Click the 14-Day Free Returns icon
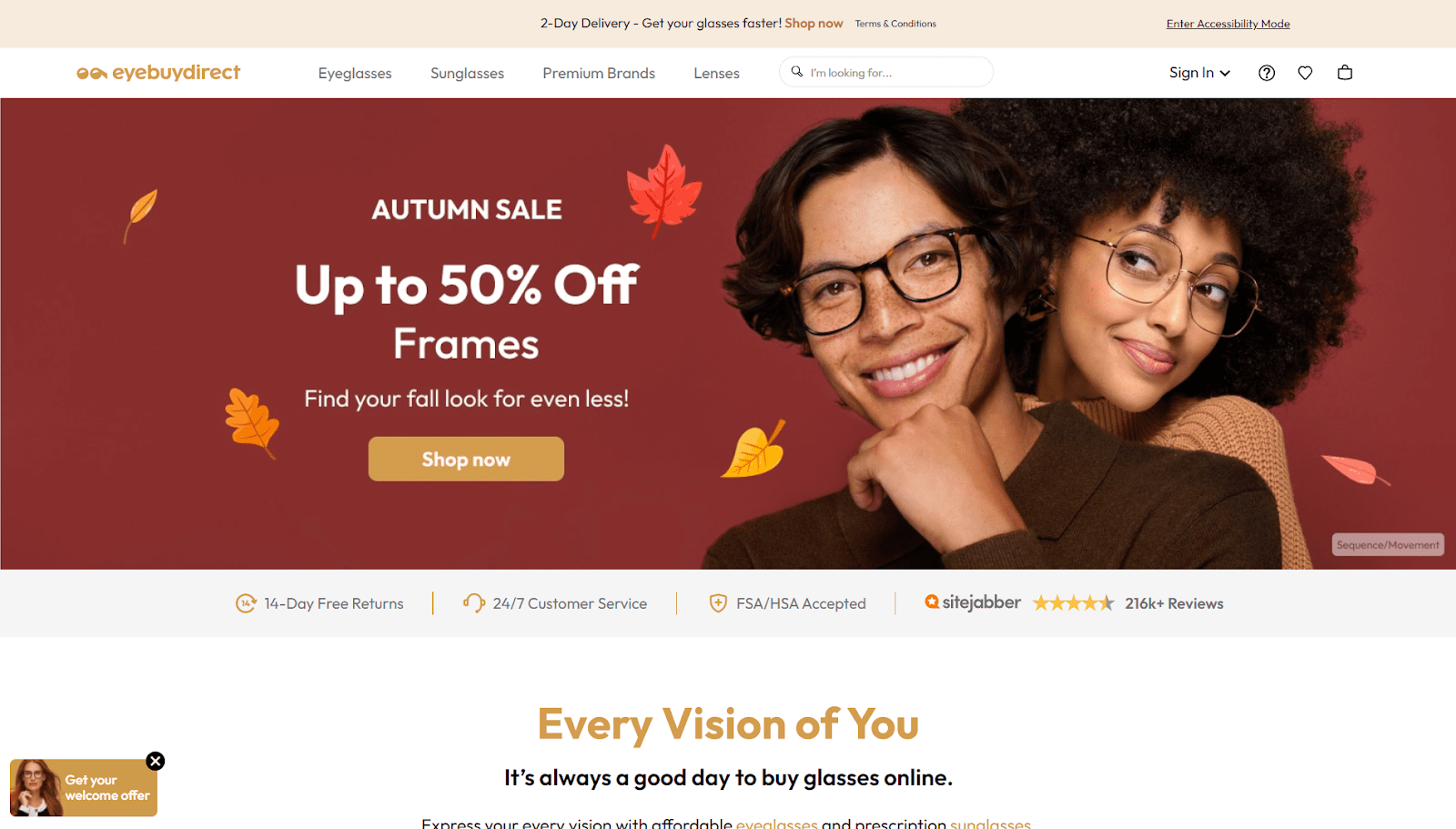 point(246,603)
